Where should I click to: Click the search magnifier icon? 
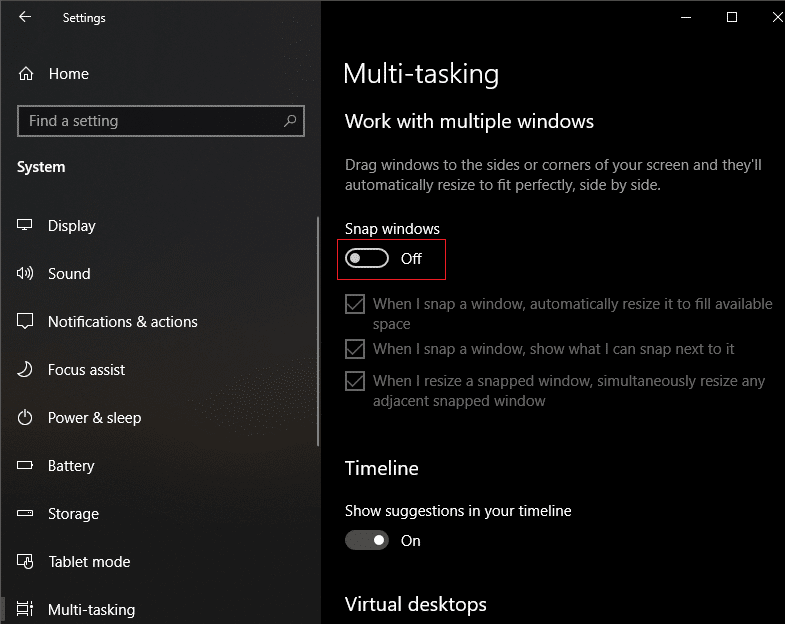pos(290,121)
